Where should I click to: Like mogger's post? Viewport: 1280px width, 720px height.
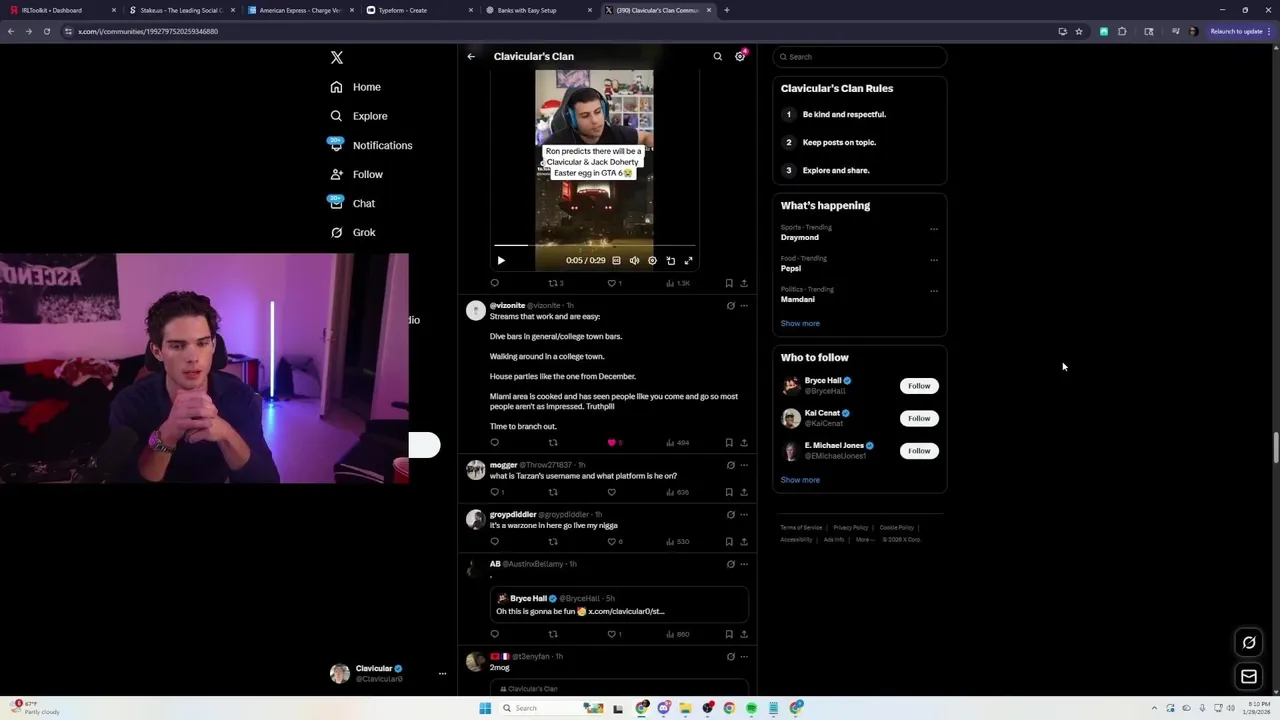point(612,492)
